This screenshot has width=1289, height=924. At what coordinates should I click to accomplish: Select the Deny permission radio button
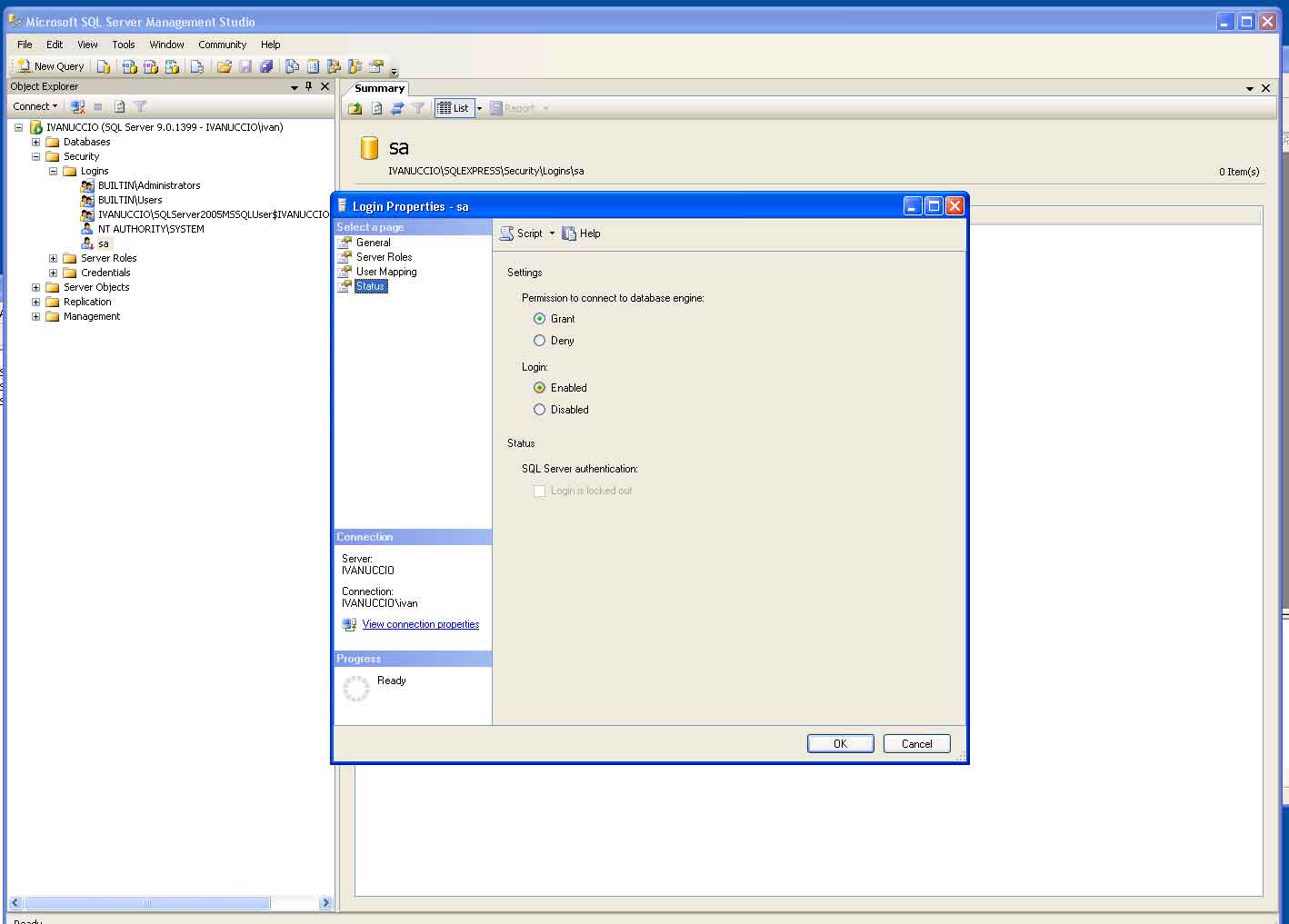(540, 341)
